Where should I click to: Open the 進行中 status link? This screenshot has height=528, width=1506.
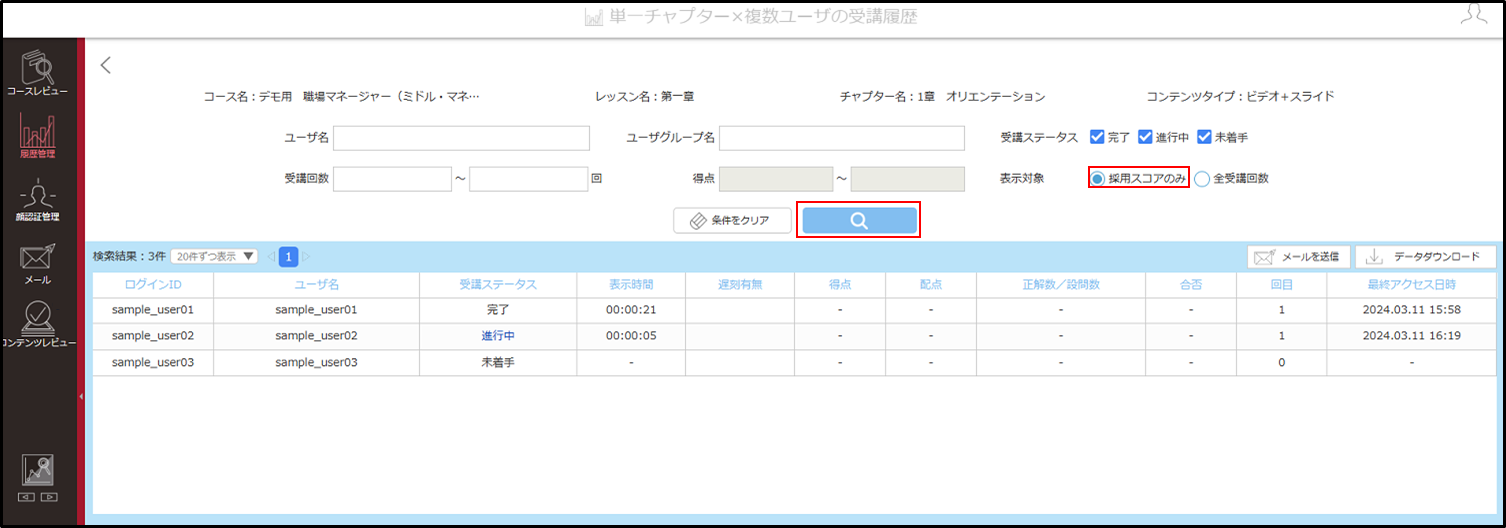(498, 336)
